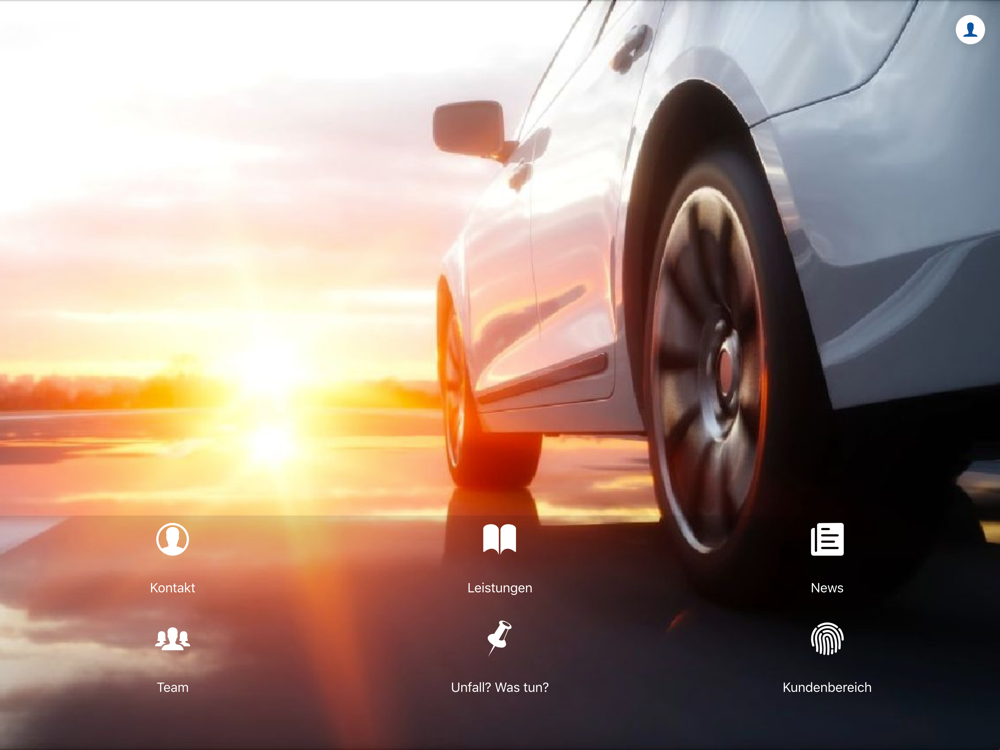Open the News newspaper icon
This screenshot has width=1000, height=750.
pyautogui.click(x=827, y=540)
